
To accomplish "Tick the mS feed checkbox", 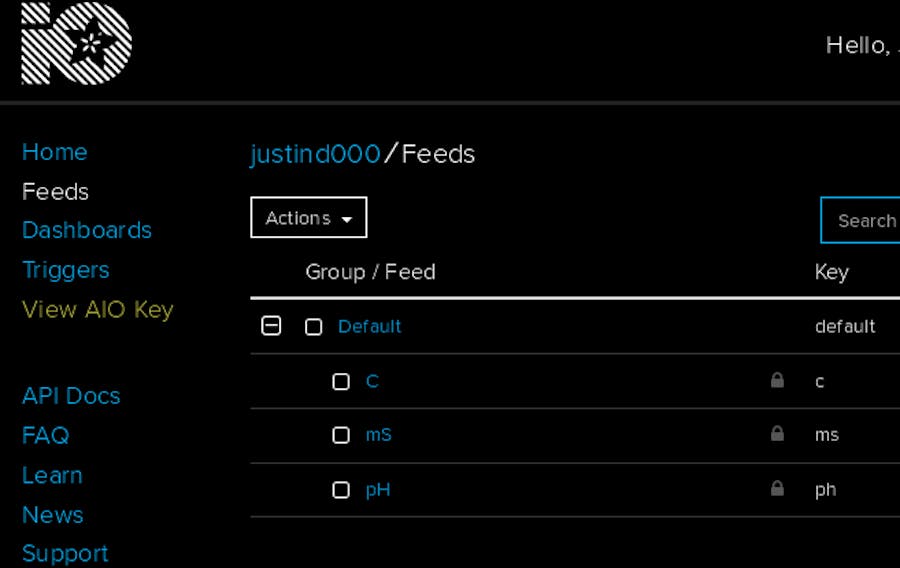I will point(341,436).
